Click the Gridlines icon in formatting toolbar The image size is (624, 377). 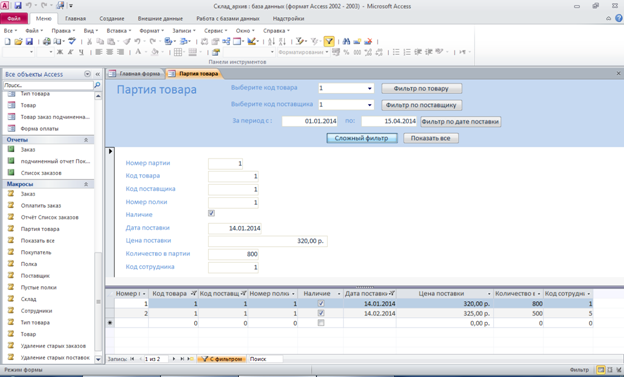click(x=178, y=52)
